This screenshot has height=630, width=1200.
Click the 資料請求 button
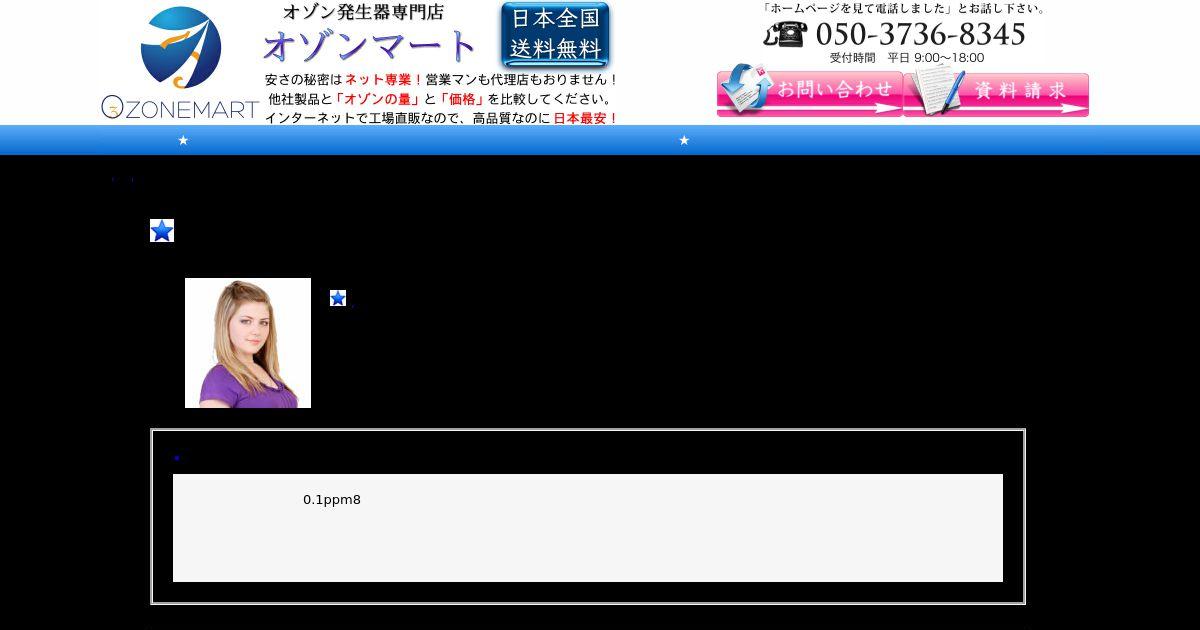(996, 91)
